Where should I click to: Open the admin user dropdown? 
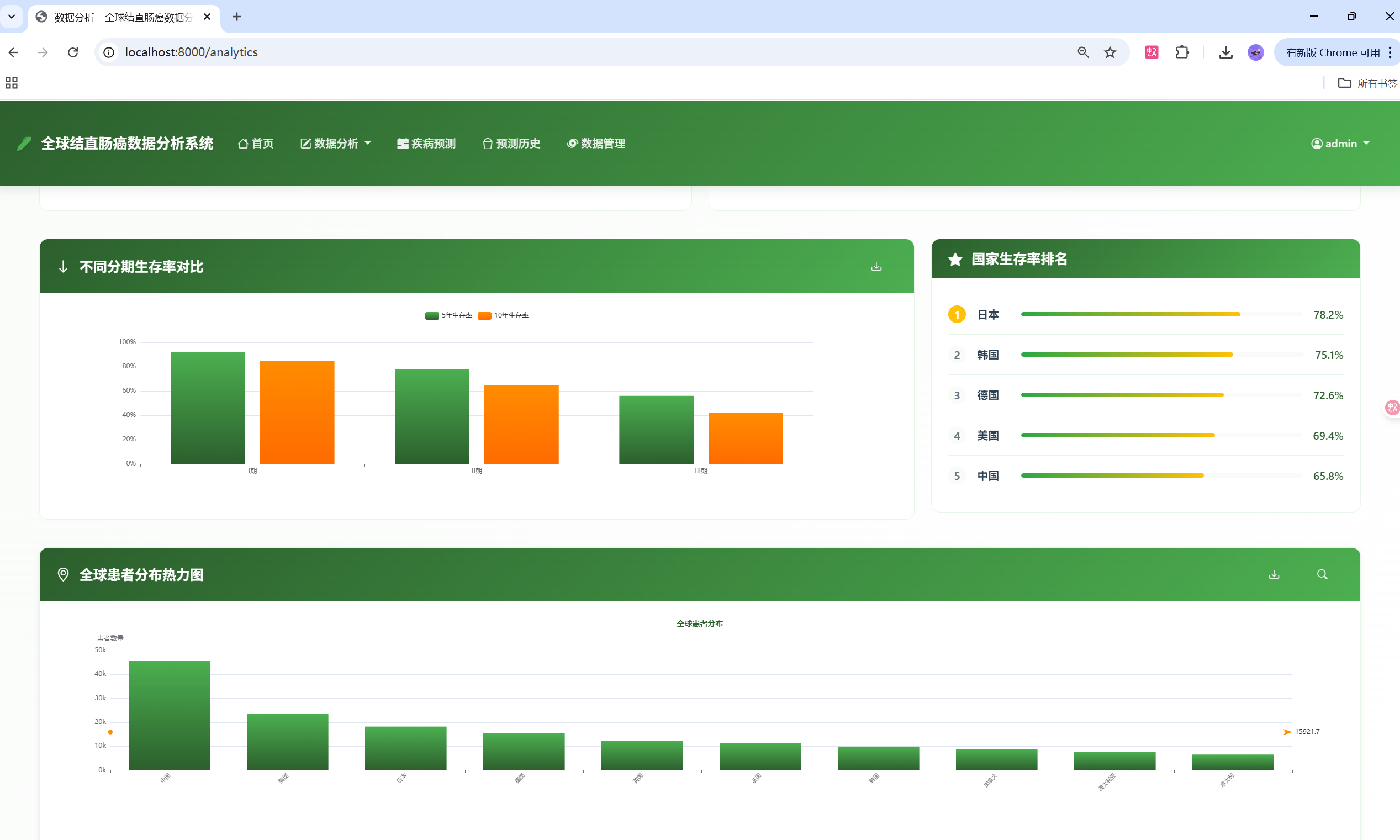(1340, 144)
